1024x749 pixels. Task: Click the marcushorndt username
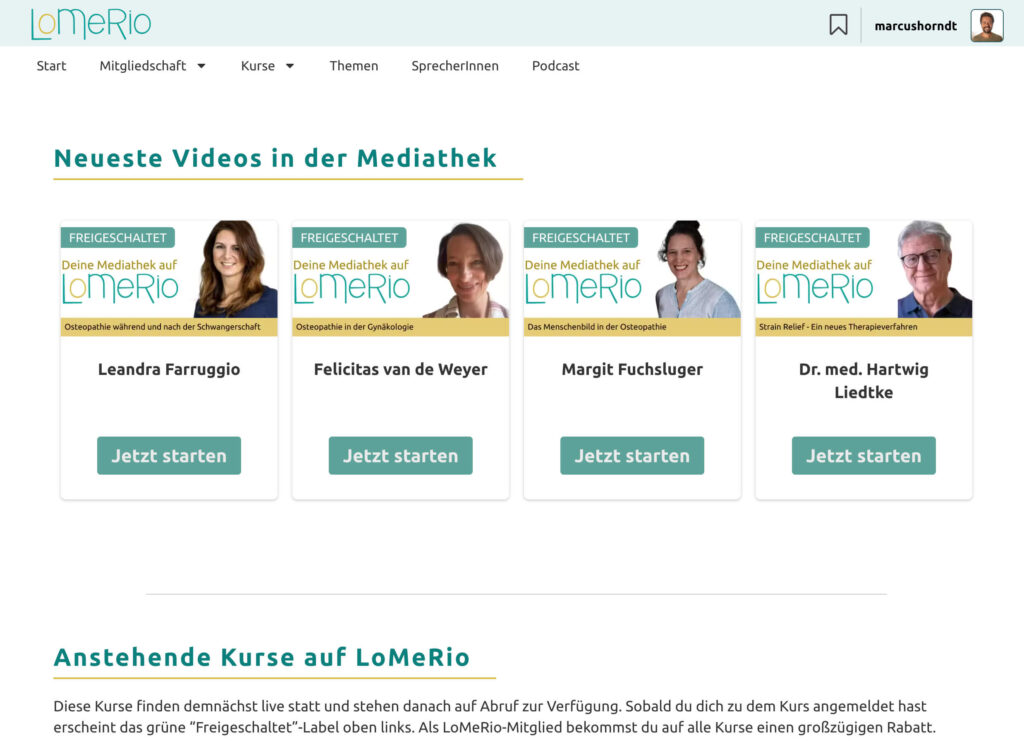915,26
